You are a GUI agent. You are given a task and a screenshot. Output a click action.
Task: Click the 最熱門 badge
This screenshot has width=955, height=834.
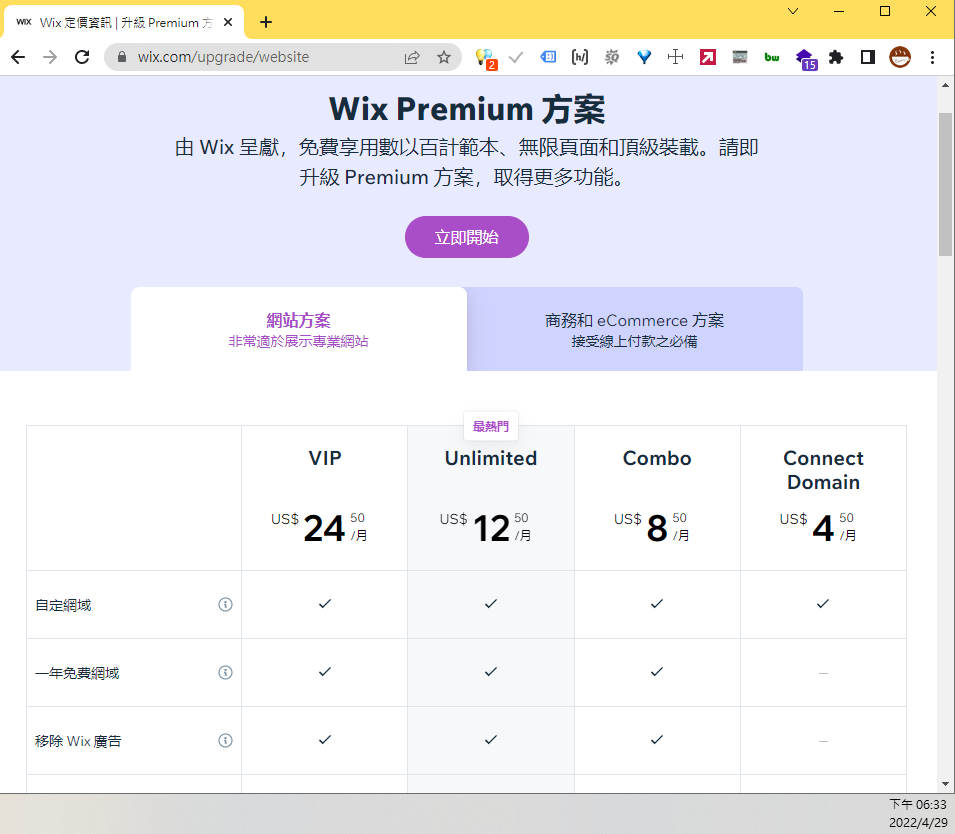491,426
